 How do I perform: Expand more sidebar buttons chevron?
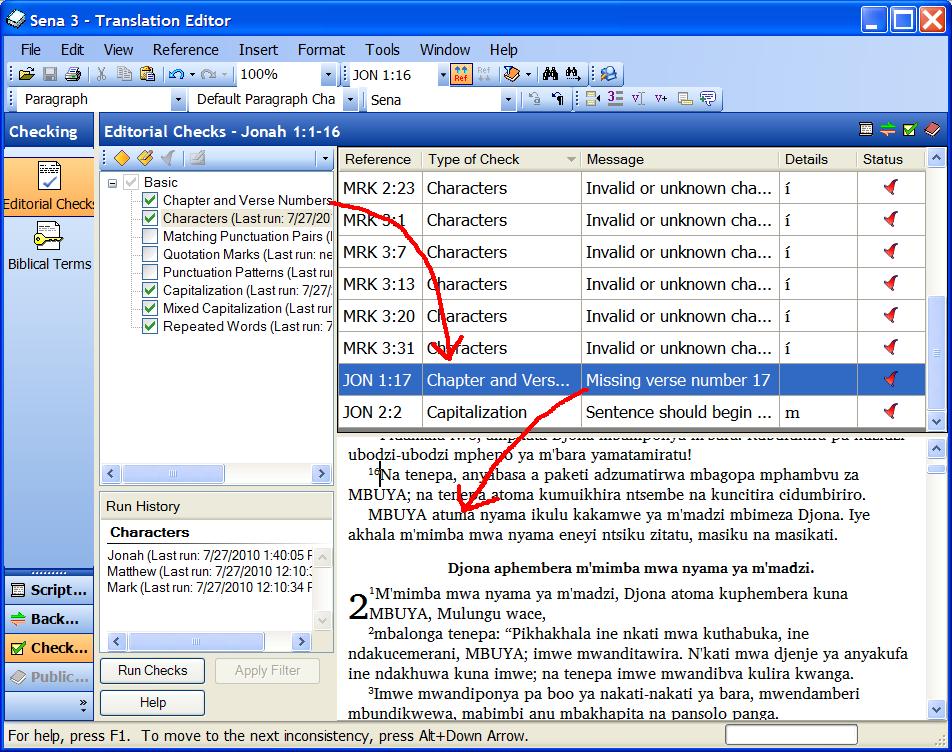pos(83,704)
